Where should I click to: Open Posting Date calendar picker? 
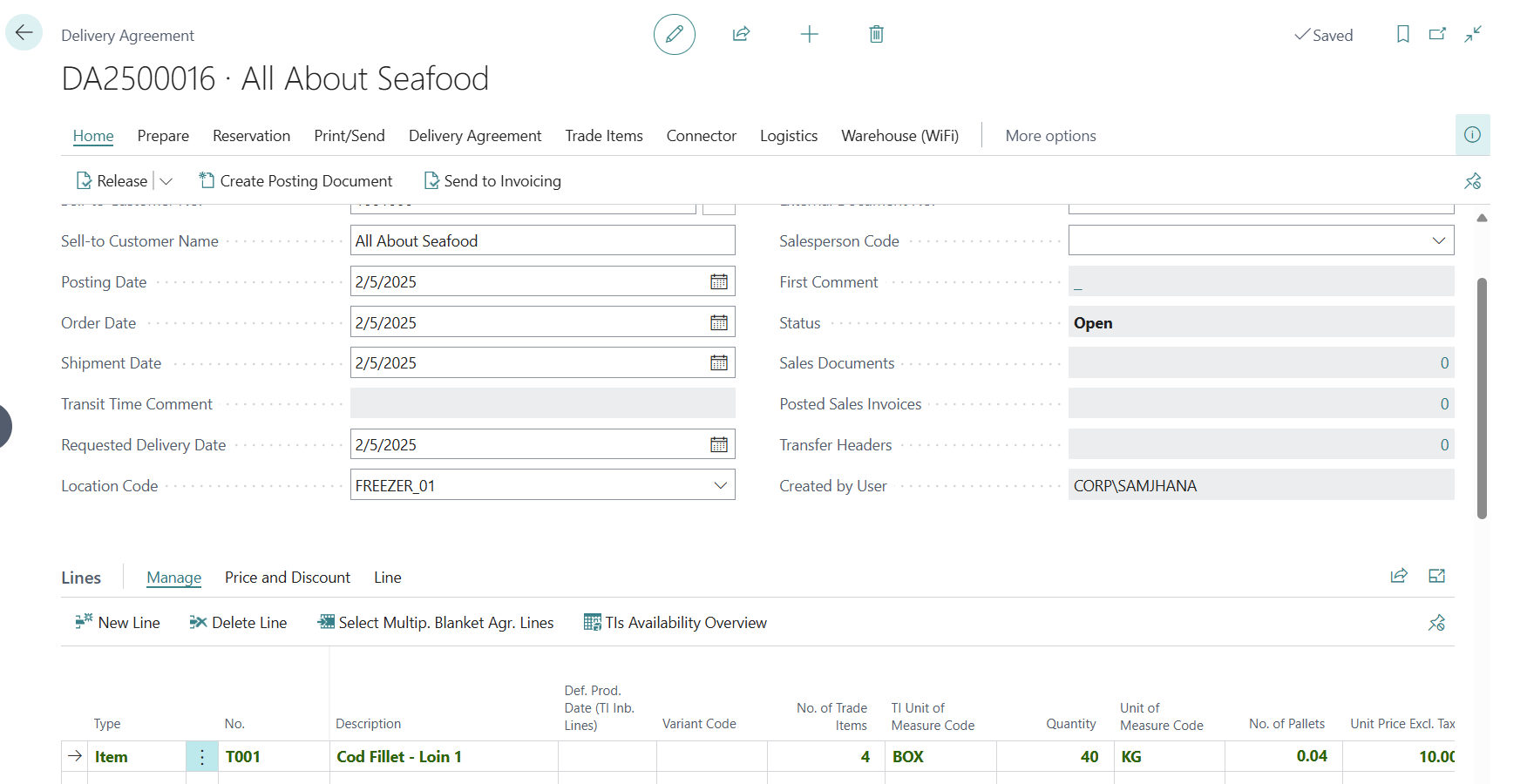click(x=718, y=282)
